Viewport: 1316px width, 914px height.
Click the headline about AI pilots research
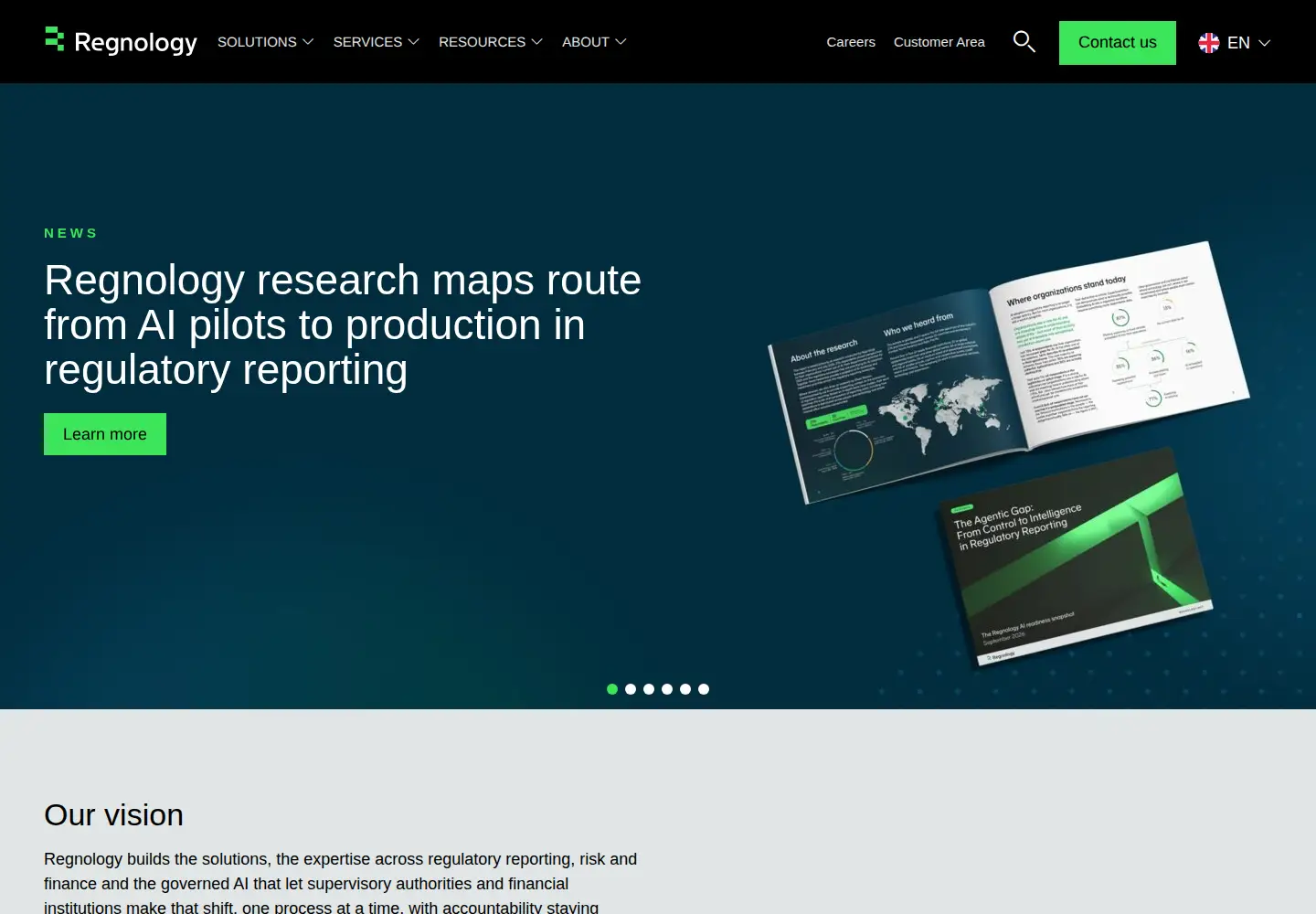[343, 325]
